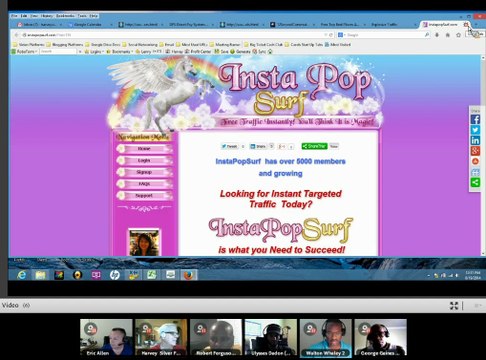Click the bookmark star in Firefox toolbar
Viewport: 486px width, 360px height.
(x=458, y=35)
